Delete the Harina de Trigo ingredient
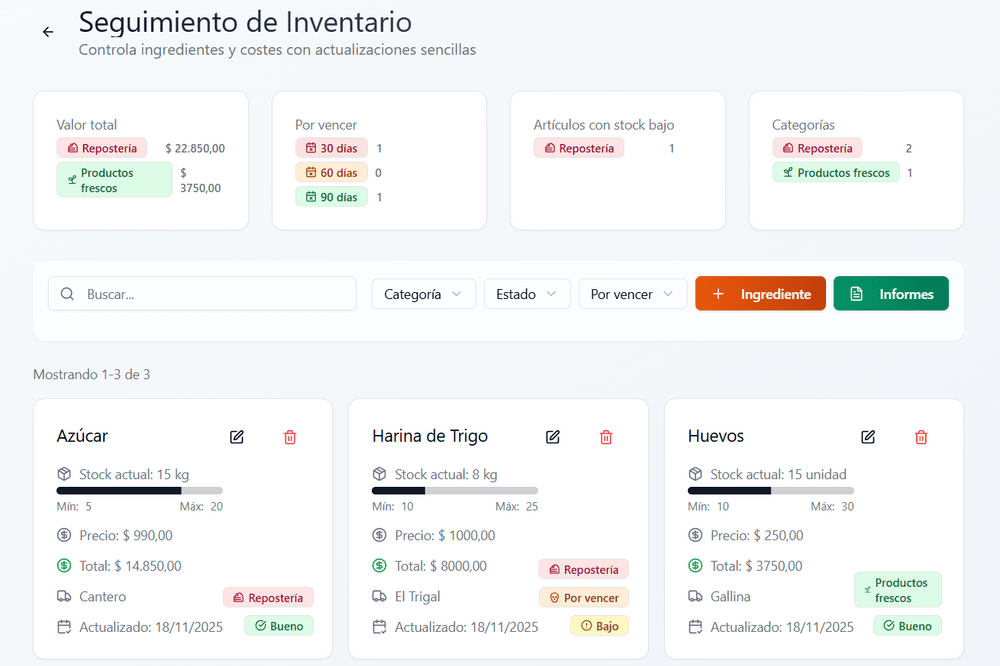Viewport: 1000px width, 666px height. pyautogui.click(x=606, y=437)
